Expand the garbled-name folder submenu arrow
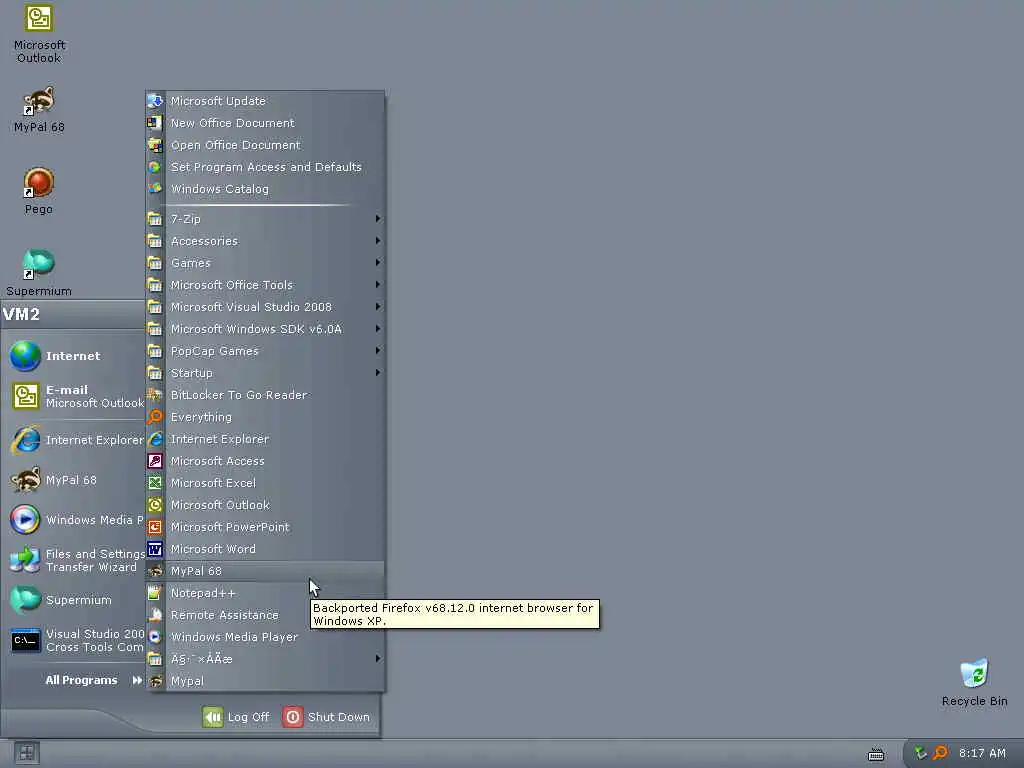1024x768 pixels. [377, 659]
